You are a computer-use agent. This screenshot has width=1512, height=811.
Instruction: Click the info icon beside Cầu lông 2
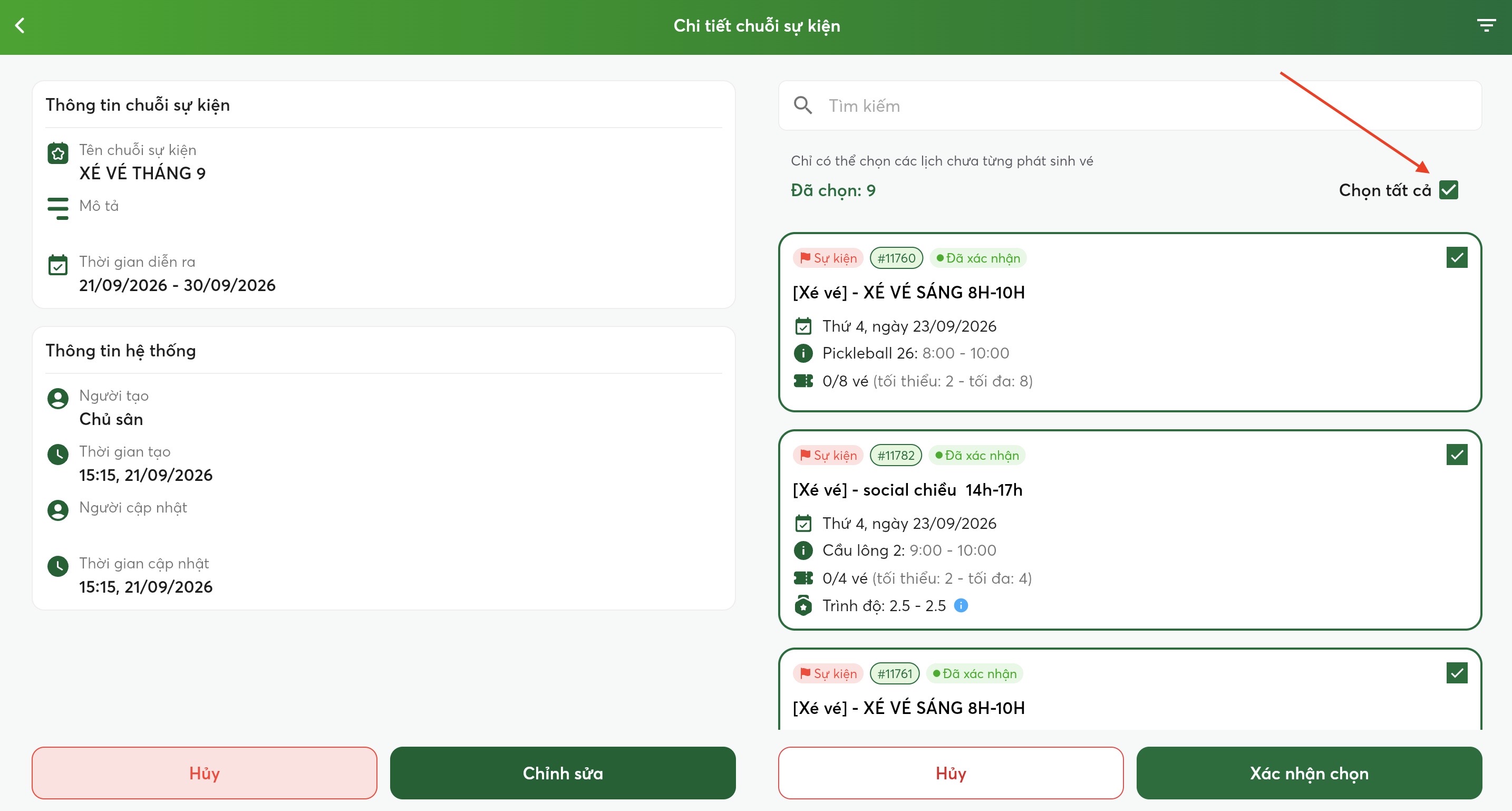(803, 551)
